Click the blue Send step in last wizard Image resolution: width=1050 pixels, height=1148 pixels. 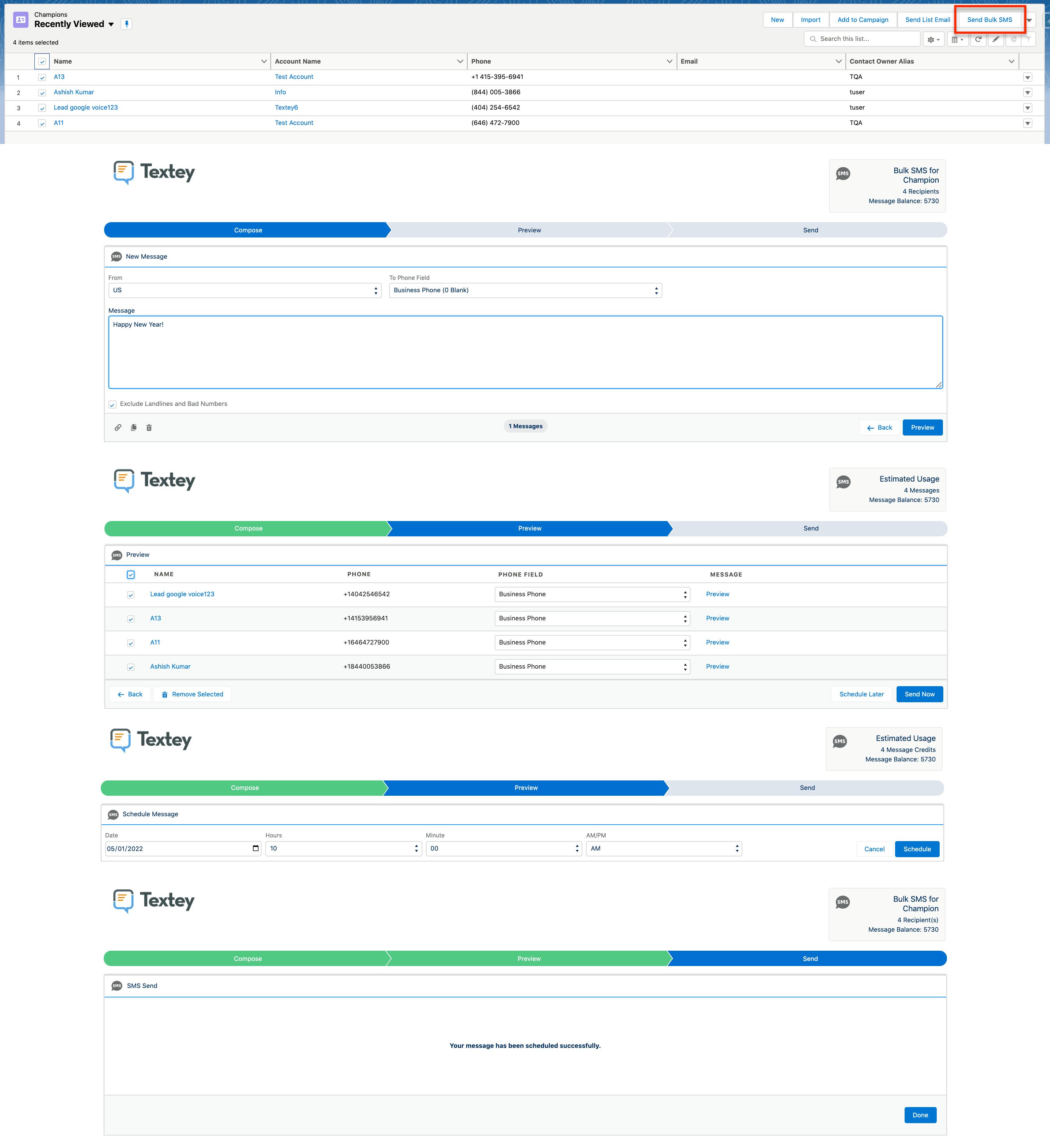pos(810,958)
